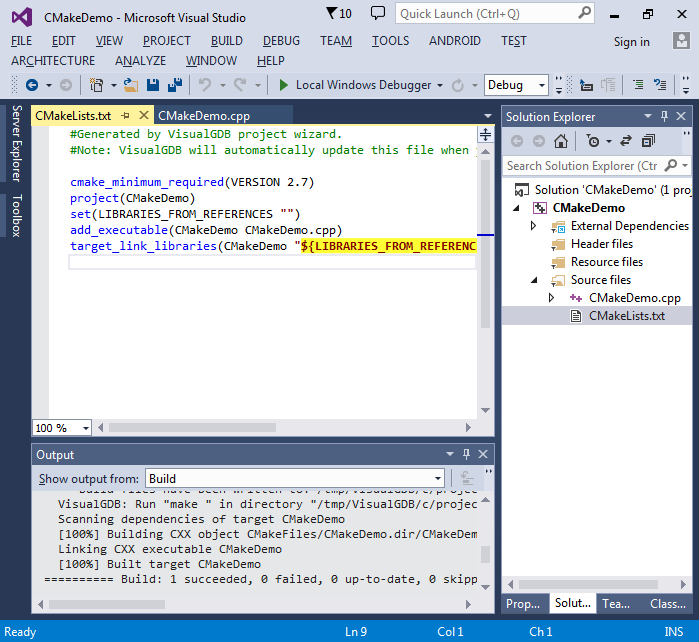The image size is (699, 642).
Task: Click the Redo arrow icon
Action: 240,85
